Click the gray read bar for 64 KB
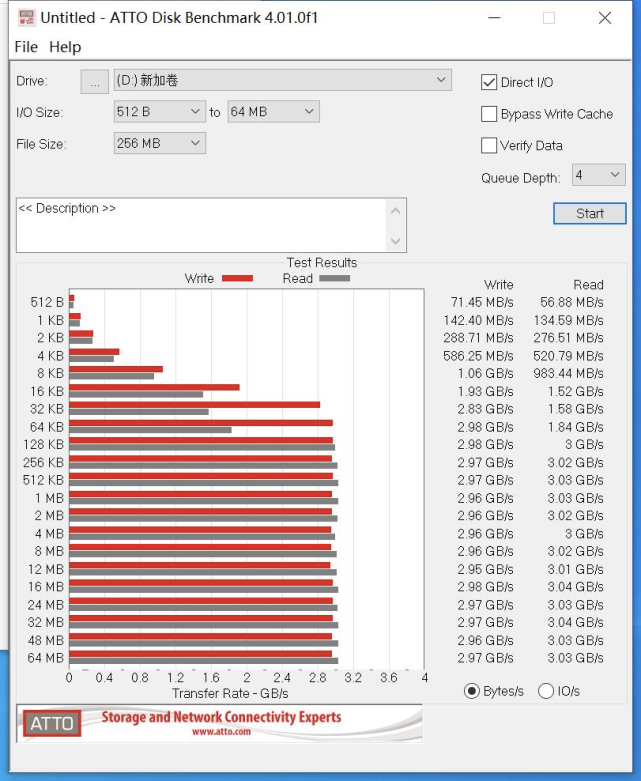The image size is (641, 781). [150, 430]
